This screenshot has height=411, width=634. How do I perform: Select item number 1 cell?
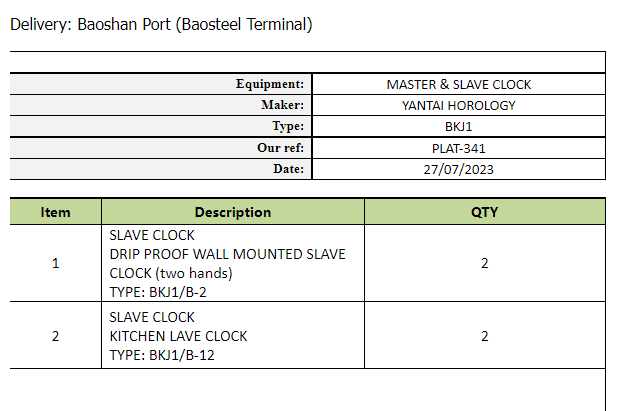coord(55,263)
